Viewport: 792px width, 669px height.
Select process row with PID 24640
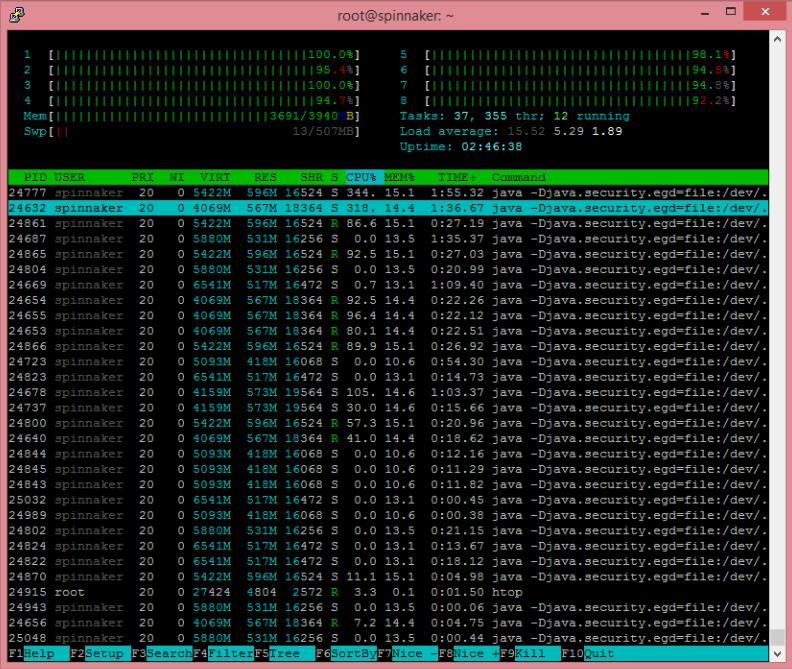pos(388,439)
